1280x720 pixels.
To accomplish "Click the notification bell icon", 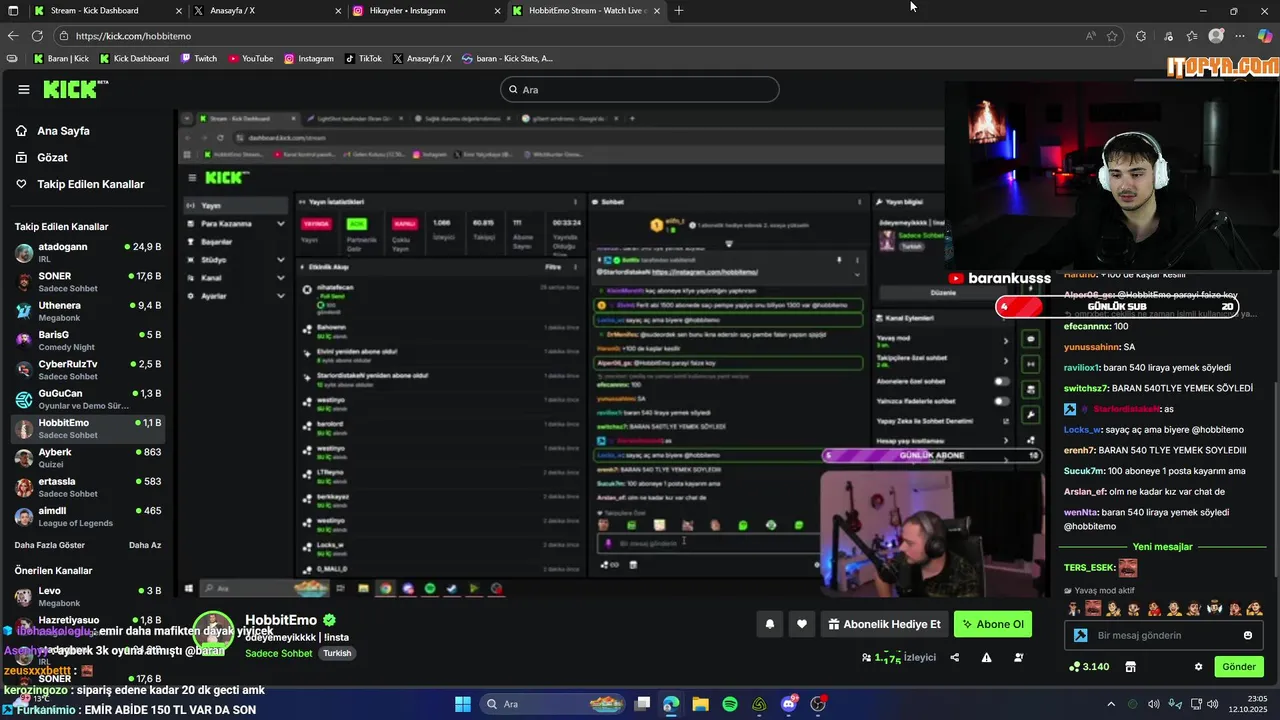I will coord(769,624).
